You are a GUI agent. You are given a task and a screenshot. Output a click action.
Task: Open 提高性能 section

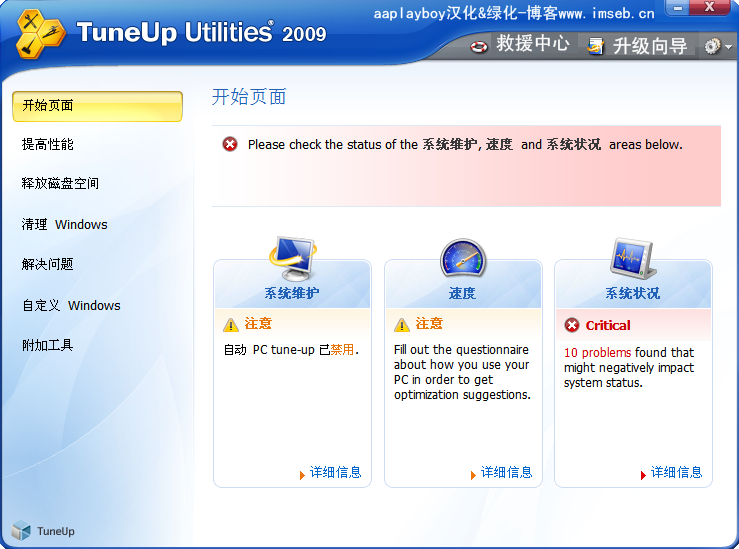tap(48, 144)
